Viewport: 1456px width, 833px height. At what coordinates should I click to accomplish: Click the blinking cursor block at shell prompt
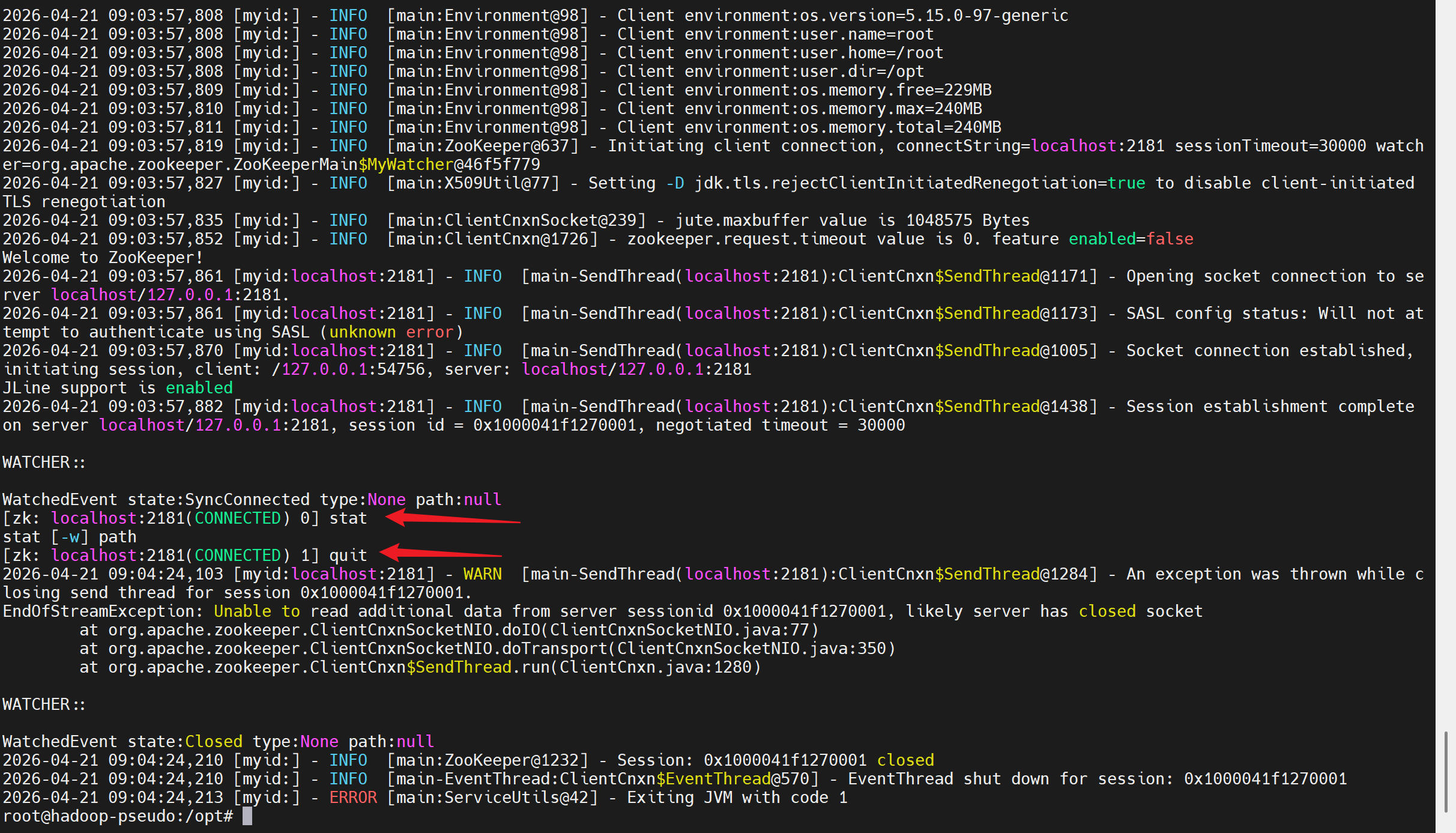click(x=247, y=816)
